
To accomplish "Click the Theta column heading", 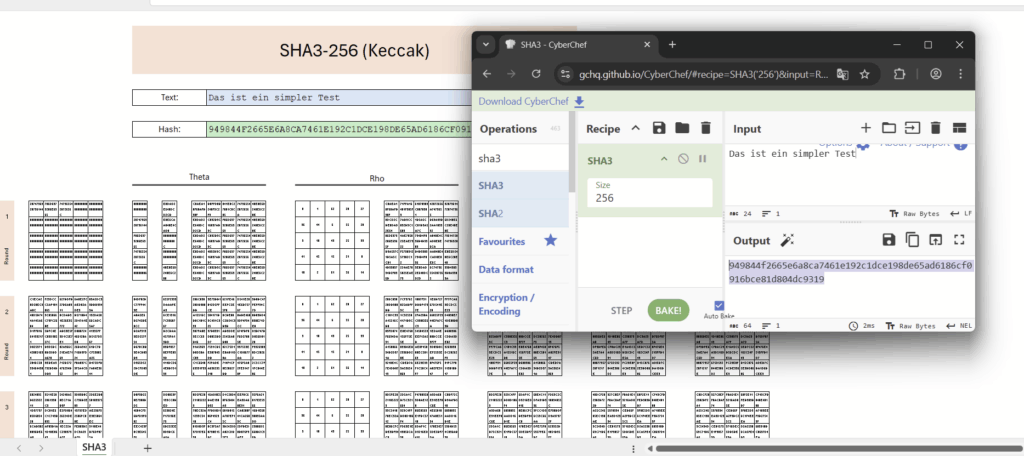I will [x=199, y=177].
